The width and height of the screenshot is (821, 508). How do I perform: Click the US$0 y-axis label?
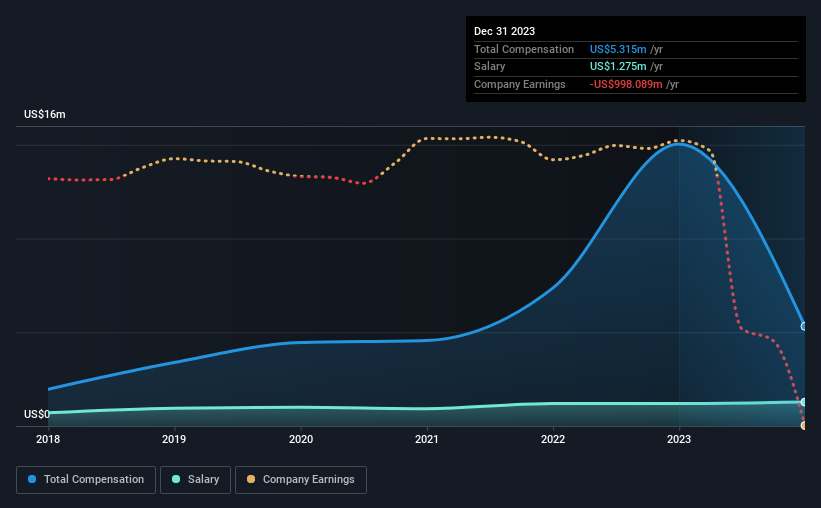click(x=37, y=414)
